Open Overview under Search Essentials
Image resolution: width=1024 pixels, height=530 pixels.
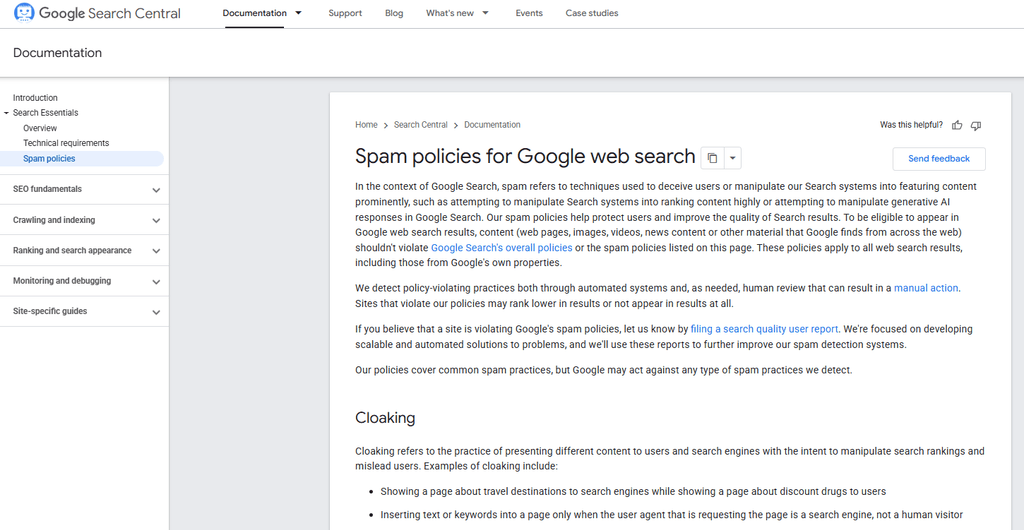point(40,128)
